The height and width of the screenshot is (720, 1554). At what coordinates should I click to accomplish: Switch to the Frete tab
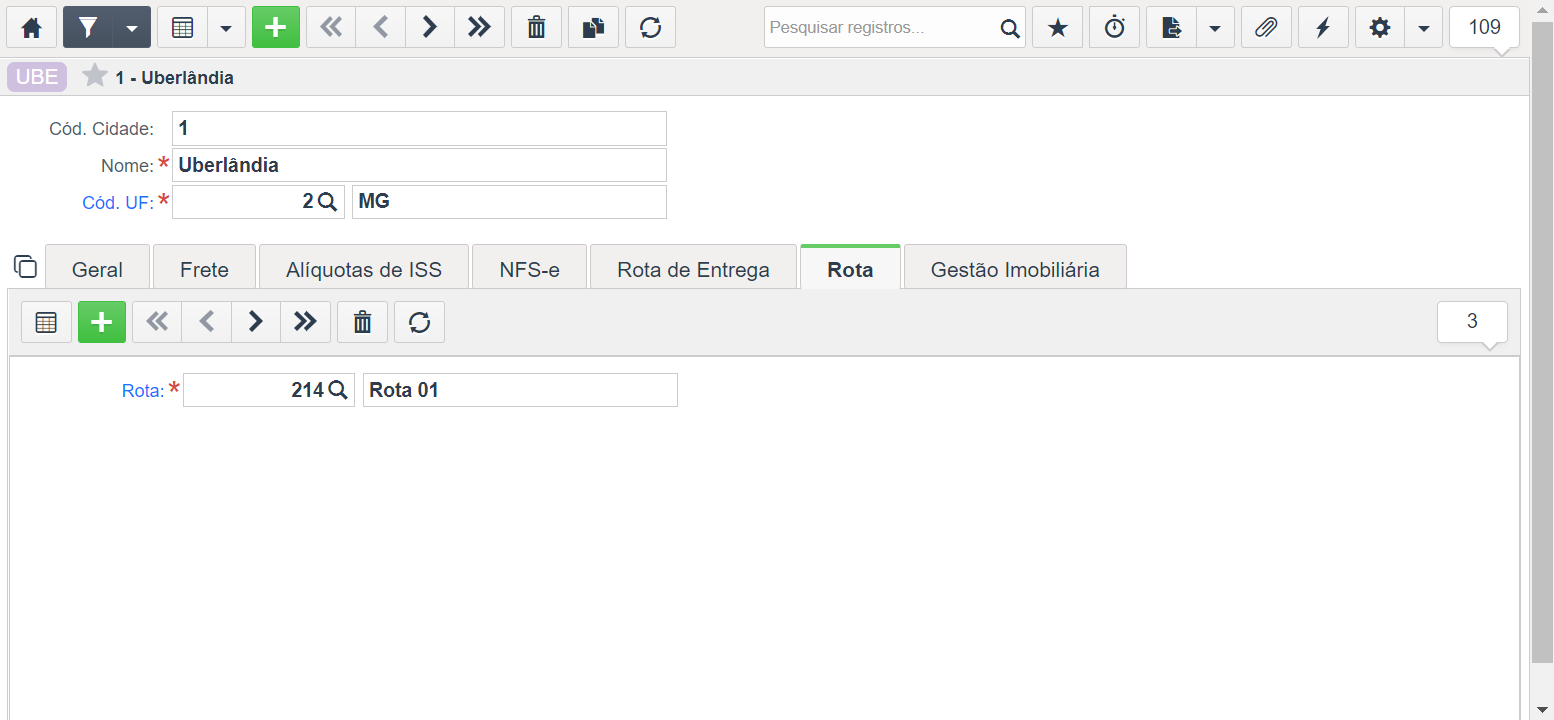204,269
